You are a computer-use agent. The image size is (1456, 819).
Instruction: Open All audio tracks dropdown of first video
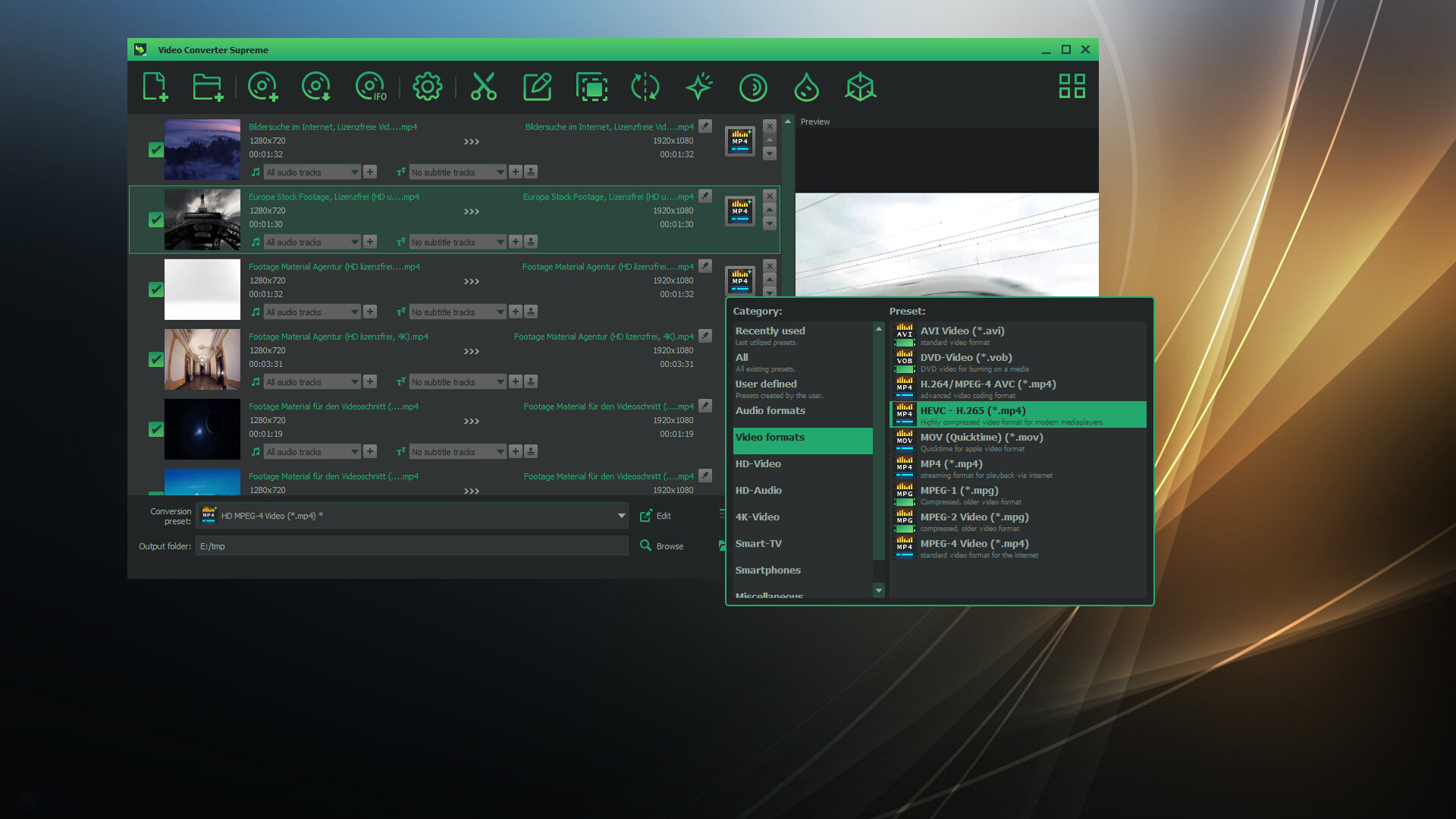point(312,173)
